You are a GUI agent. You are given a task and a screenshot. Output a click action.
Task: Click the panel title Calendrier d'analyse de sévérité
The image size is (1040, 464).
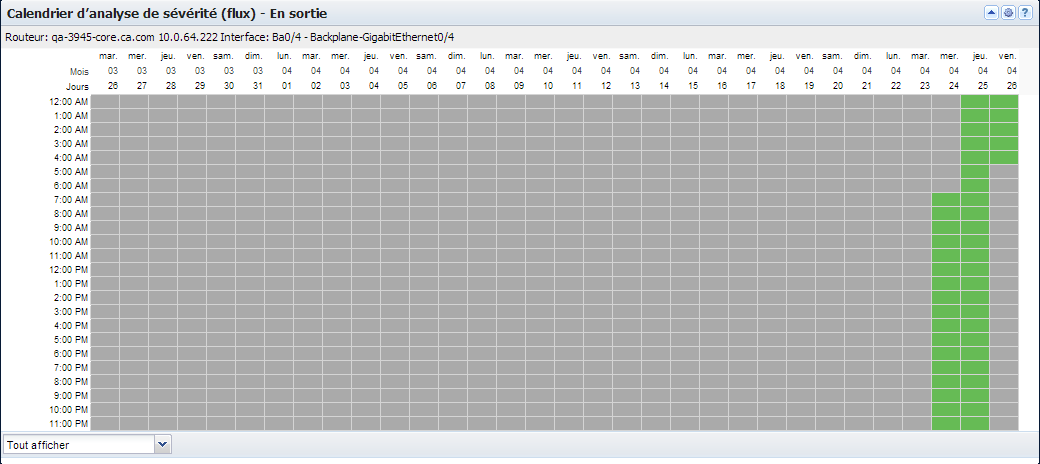(x=167, y=13)
